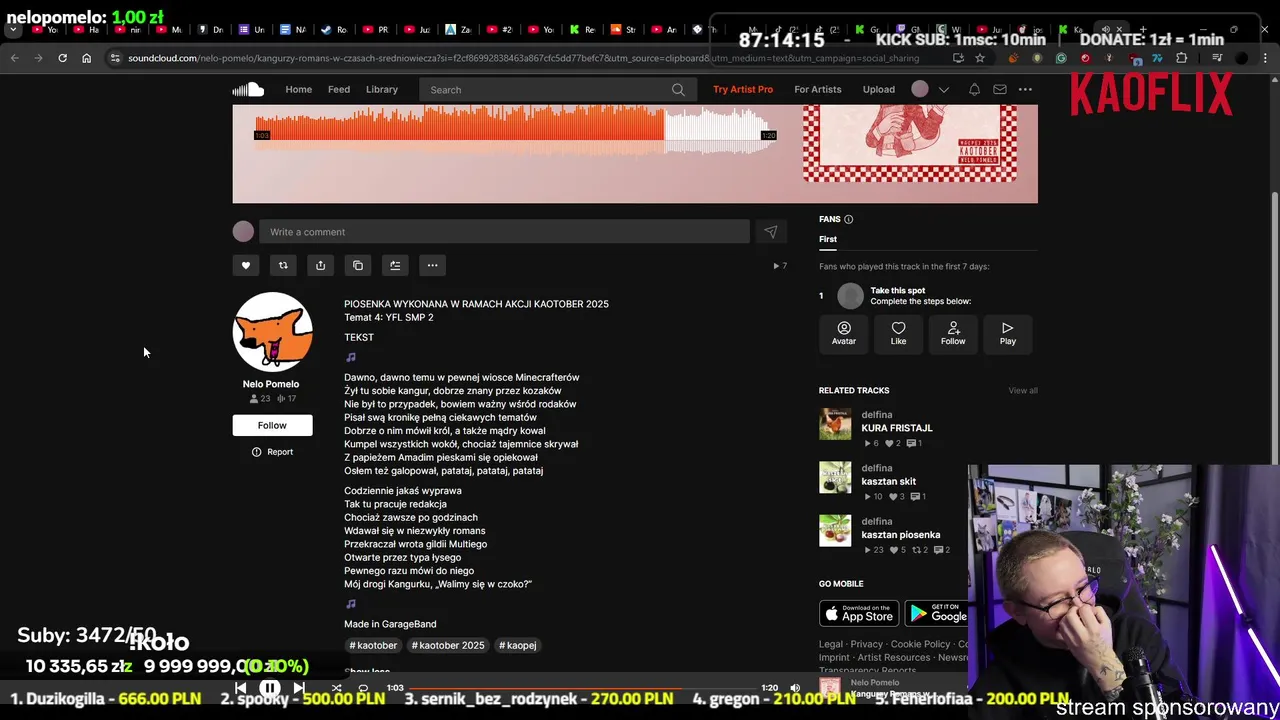Click the Upload link in header

coord(879,90)
